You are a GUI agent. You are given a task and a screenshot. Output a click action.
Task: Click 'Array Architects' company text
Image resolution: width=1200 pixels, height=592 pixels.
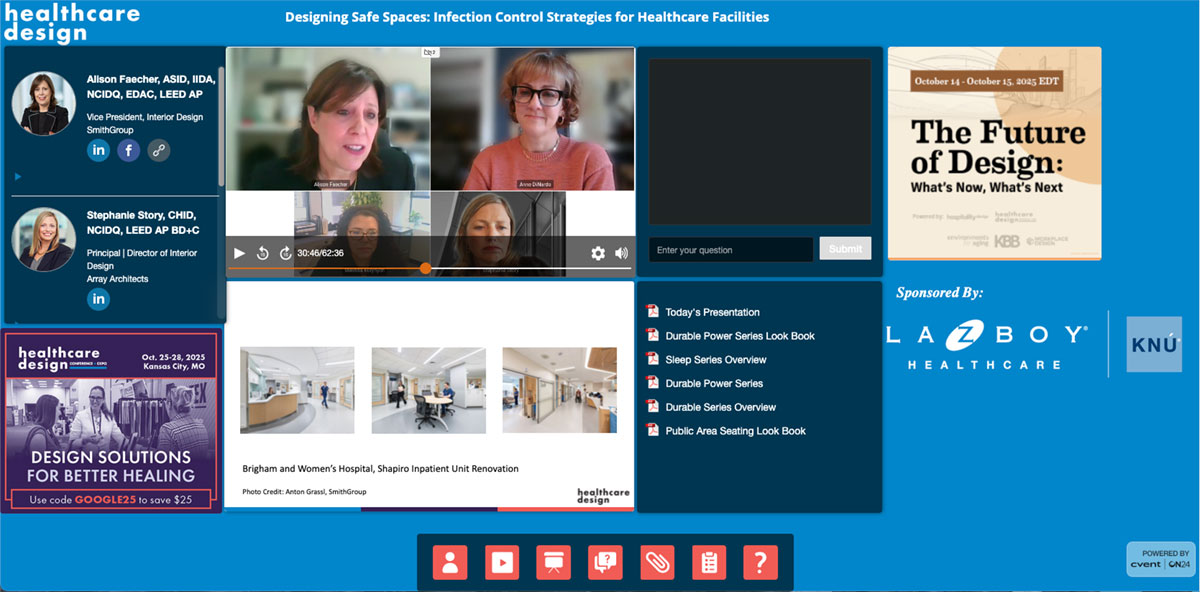tap(117, 279)
